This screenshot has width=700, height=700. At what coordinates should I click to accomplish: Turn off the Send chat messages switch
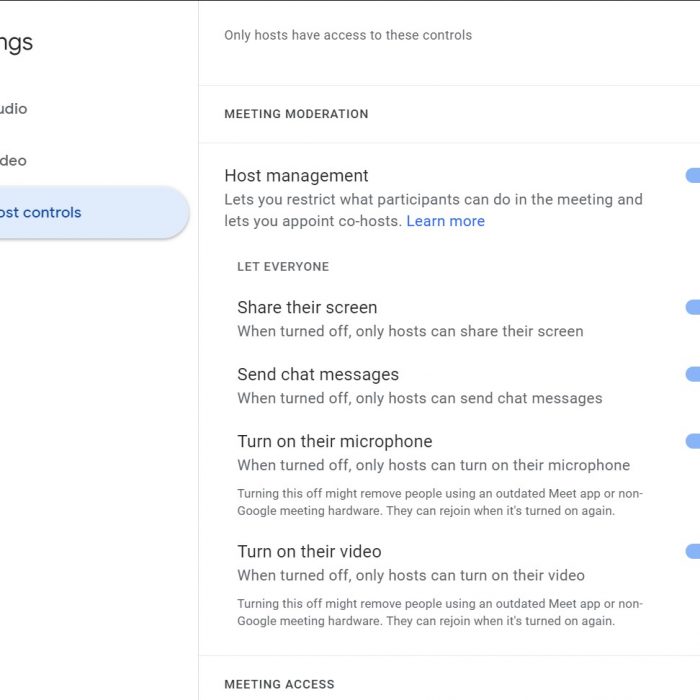click(693, 374)
